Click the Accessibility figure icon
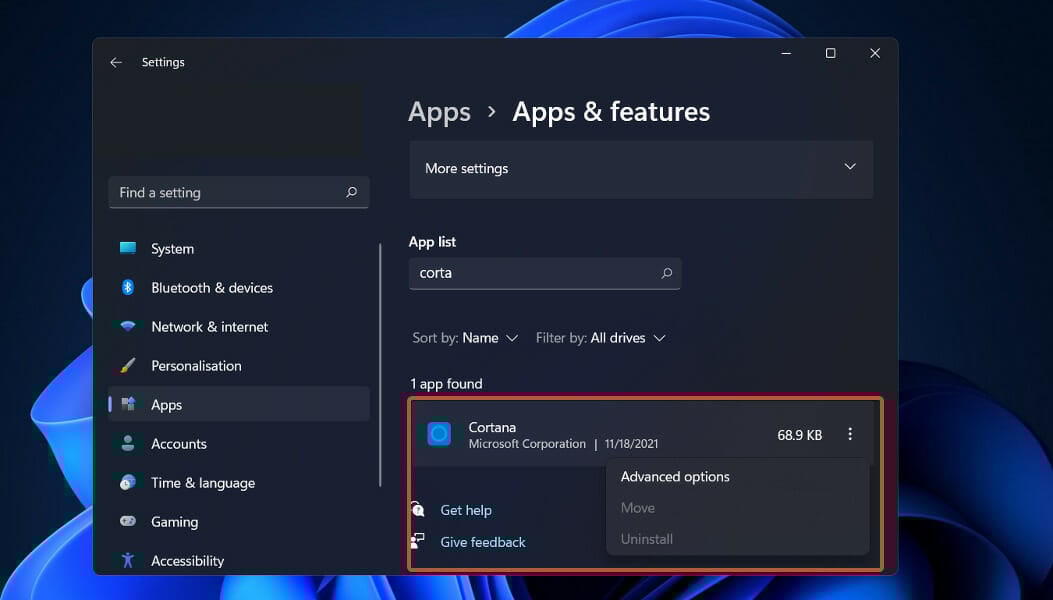This screenshot has height=600, width=1053. (128, 560)
